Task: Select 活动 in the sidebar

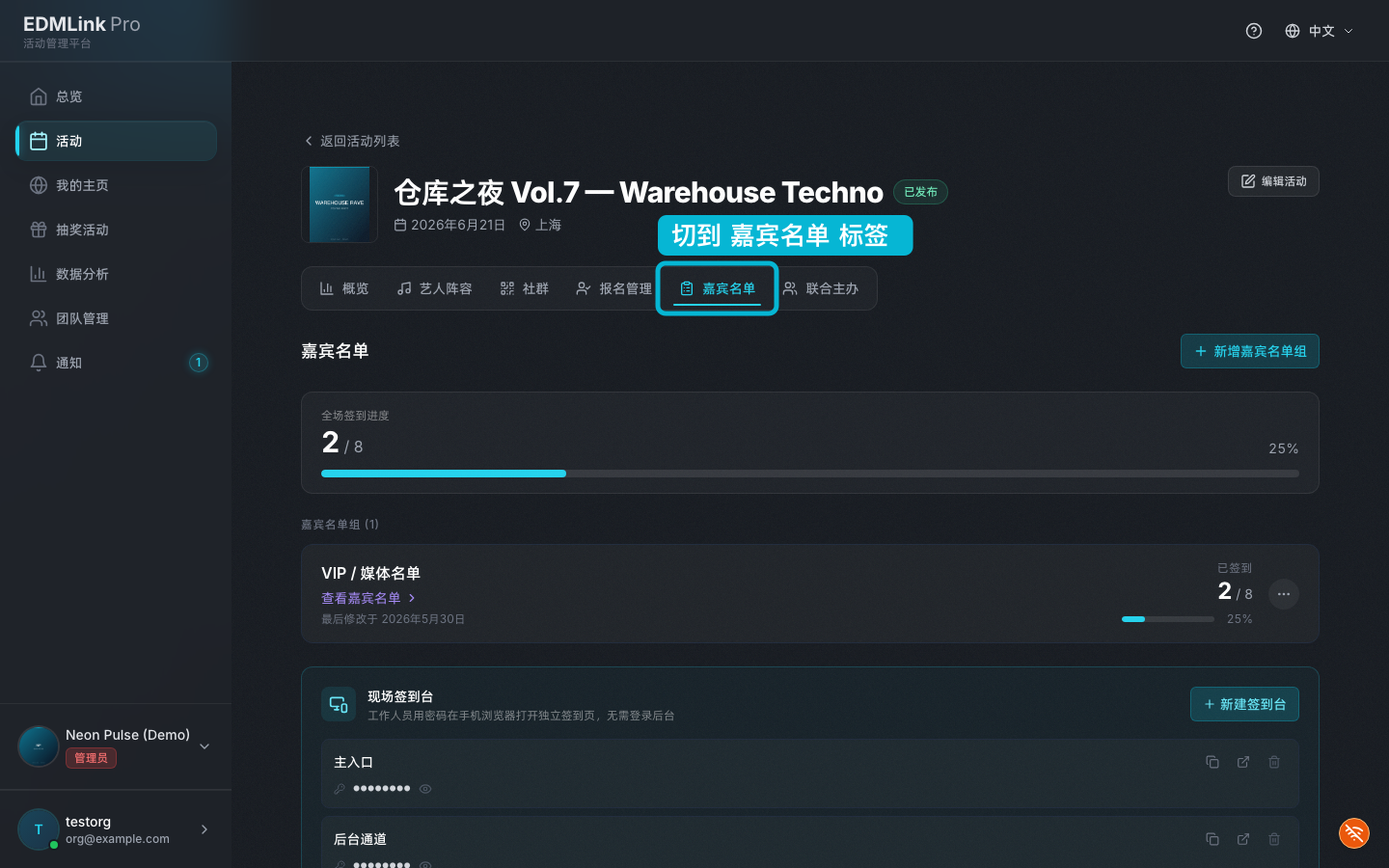Action: coord(116,141)
